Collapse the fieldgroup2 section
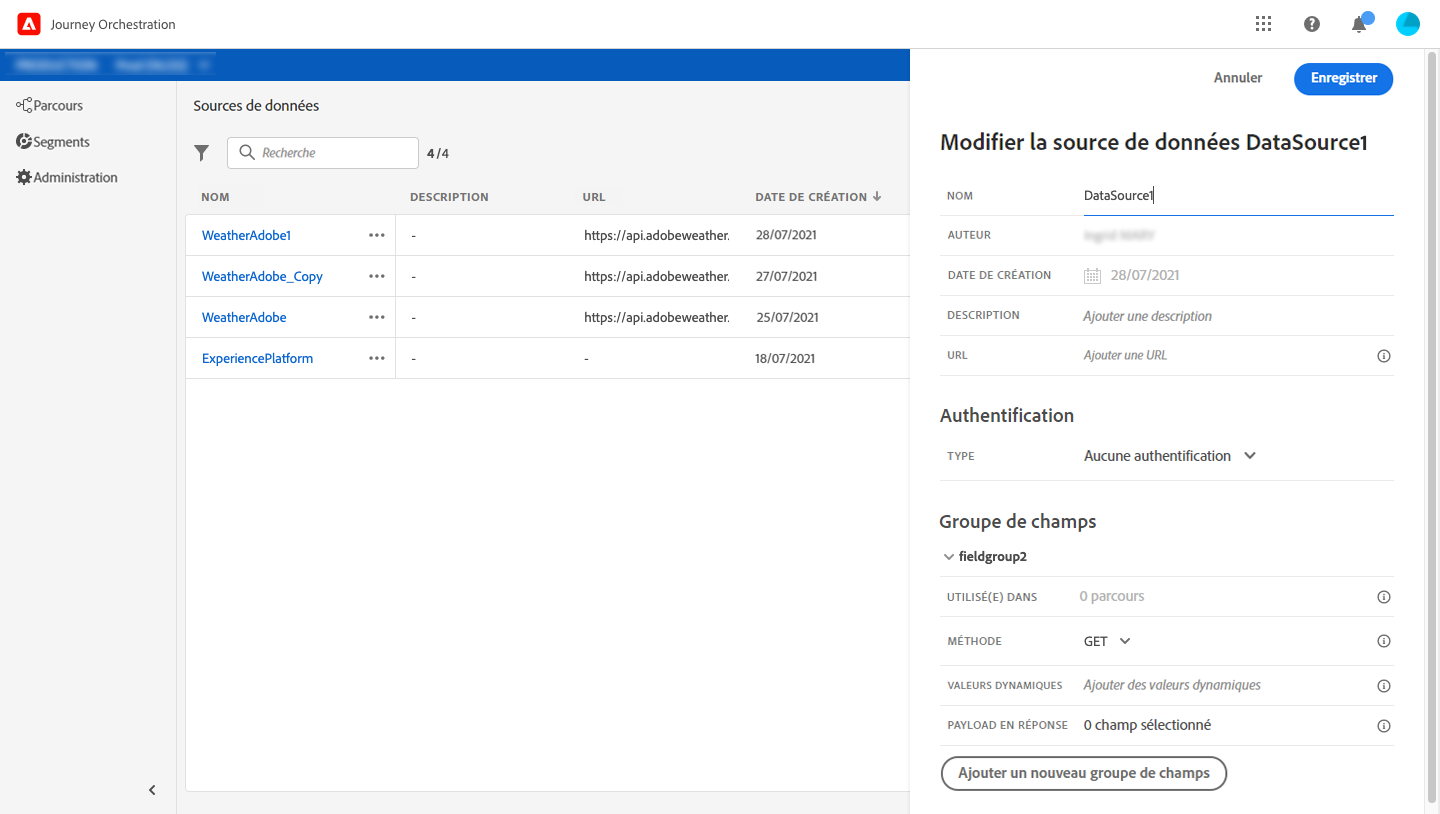This screenshot has height=814, width=1440. (x=948, y=557)
